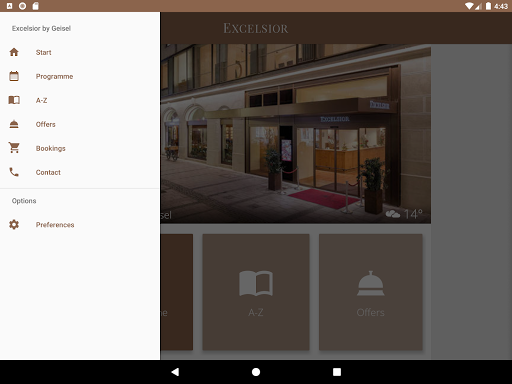Choose Contact in the drawer menu
512x384 pixels.
point(80,172)
